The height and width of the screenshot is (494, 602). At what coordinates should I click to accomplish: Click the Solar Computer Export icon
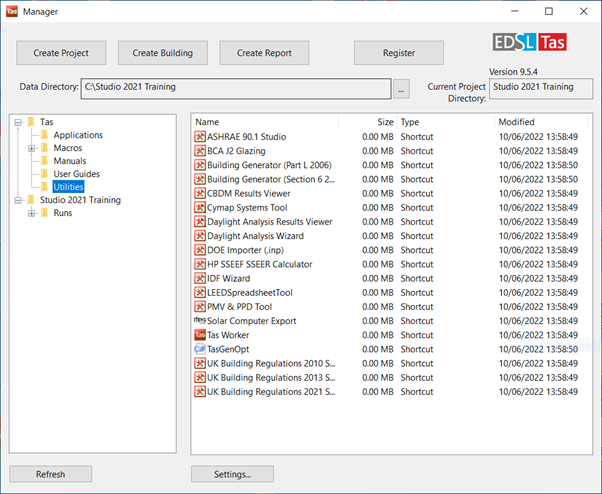point(200,320)
